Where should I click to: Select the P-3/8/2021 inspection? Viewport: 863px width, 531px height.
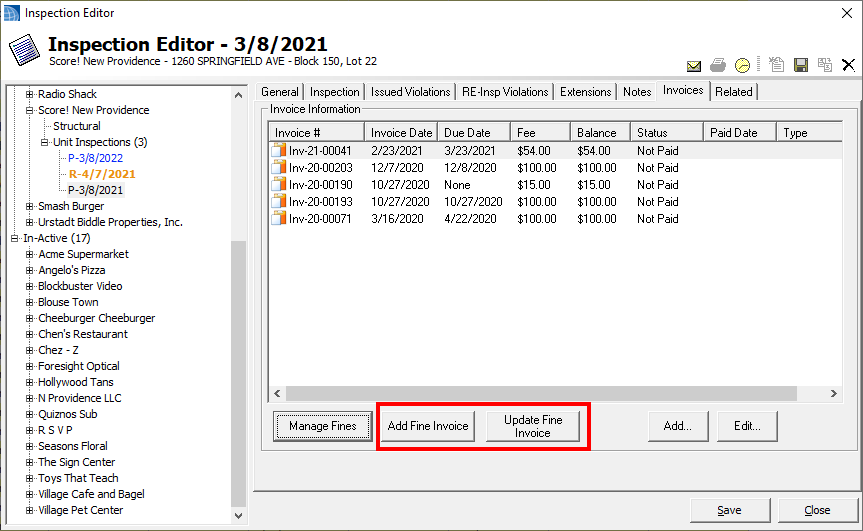click(95, 190)
